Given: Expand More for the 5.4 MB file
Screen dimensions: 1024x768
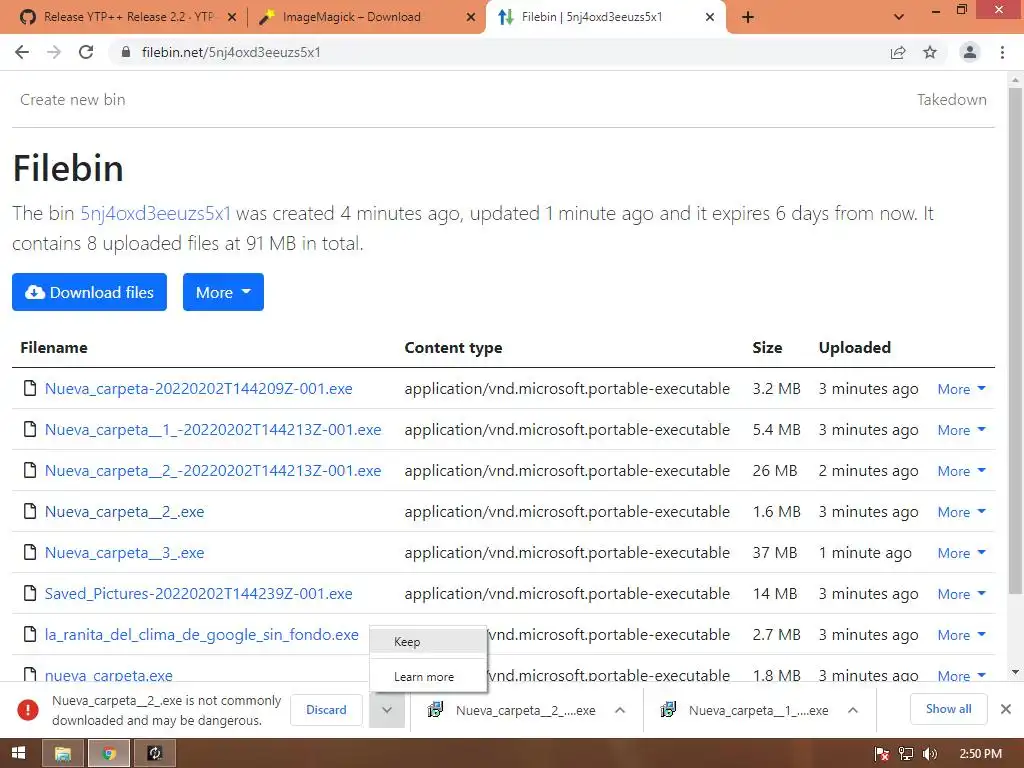Looking at the screenshot, I should pos(961,430).
